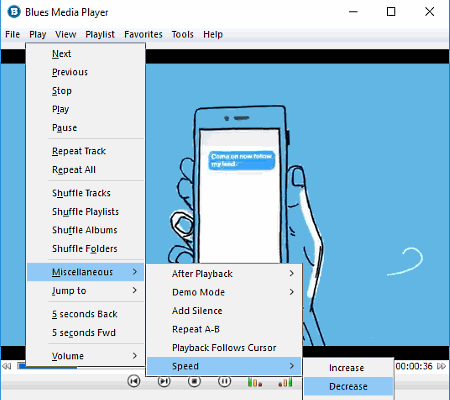
Task: Click the rewind double-arrow icon beside seek bar
Action: tap(7, 366)
